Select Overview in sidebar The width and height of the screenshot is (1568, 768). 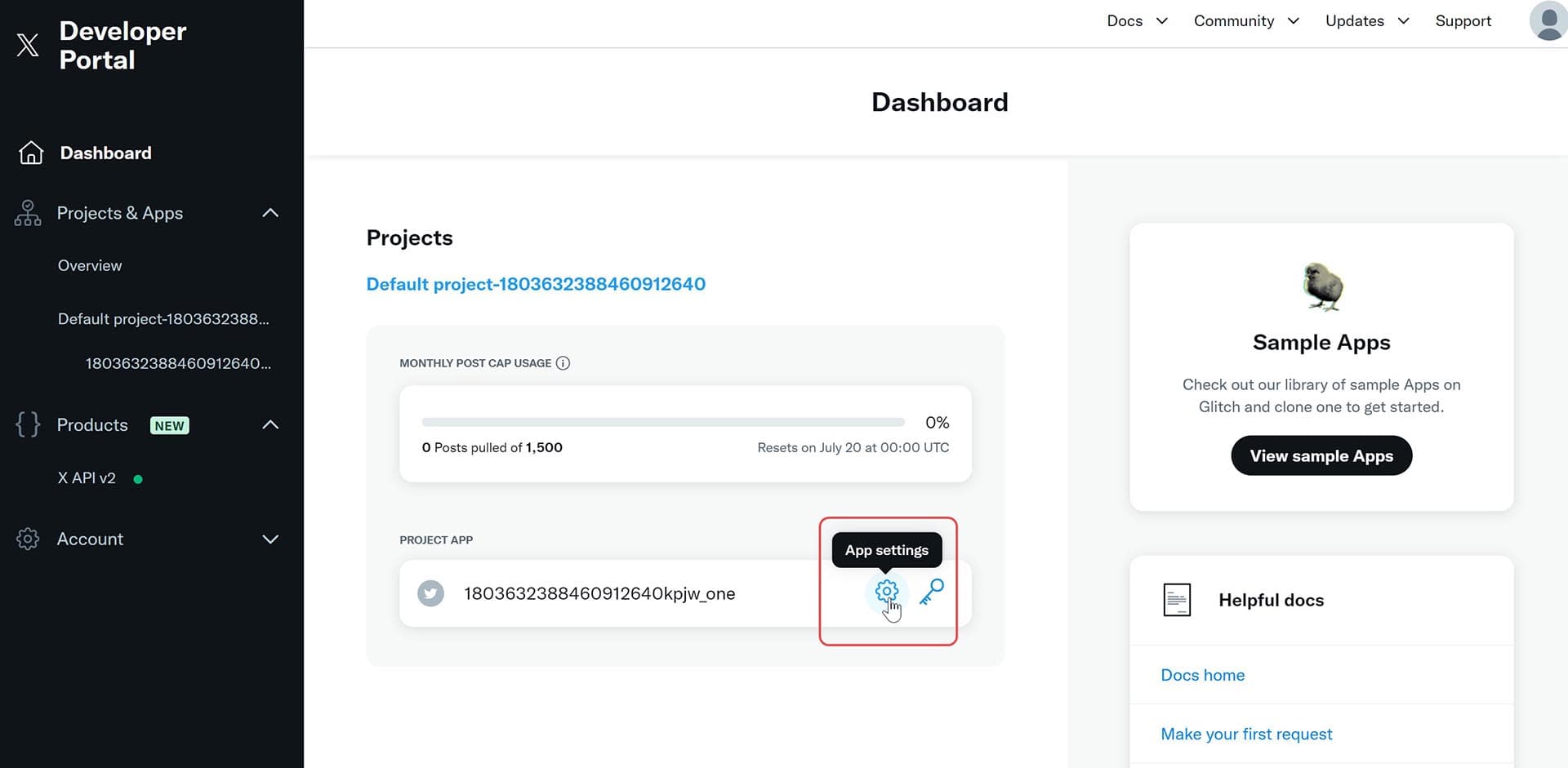pos(90,265)
